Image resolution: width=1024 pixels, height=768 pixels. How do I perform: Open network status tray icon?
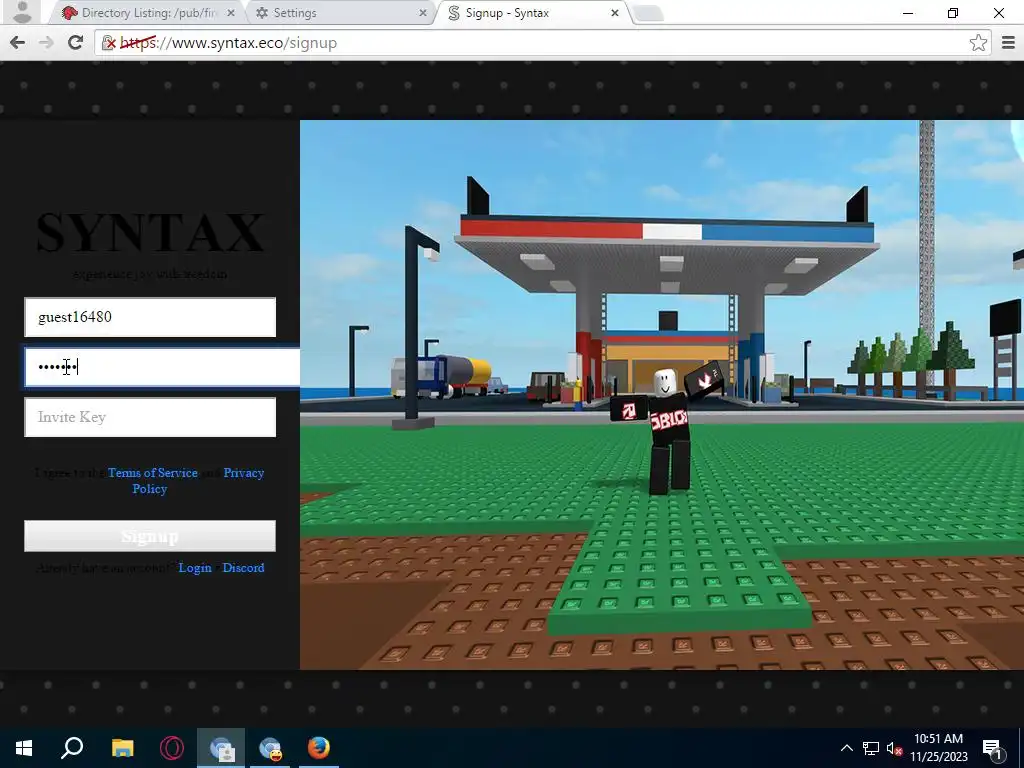(x=871, y=748)
